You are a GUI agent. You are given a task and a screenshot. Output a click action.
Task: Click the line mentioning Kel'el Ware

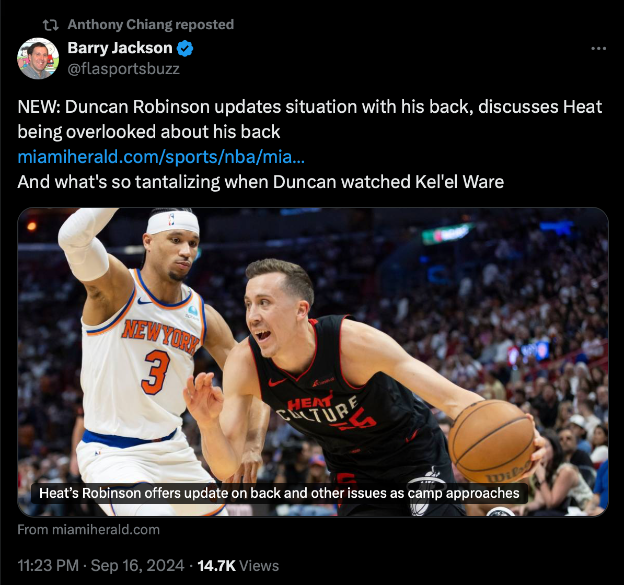click(261, 182)
